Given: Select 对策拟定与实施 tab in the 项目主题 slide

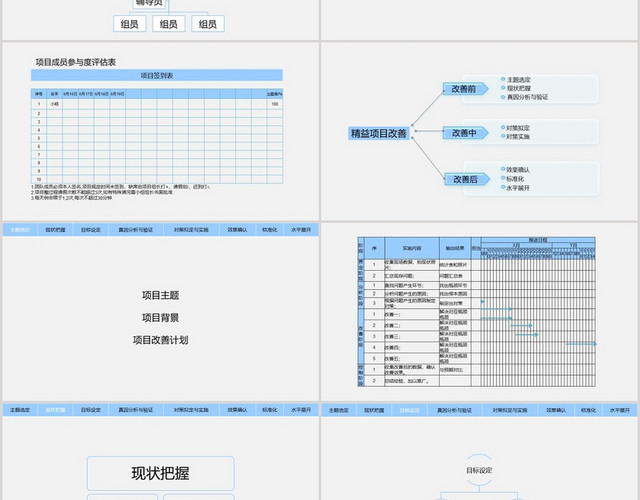Looking at the screenshot, I should 191,230.
